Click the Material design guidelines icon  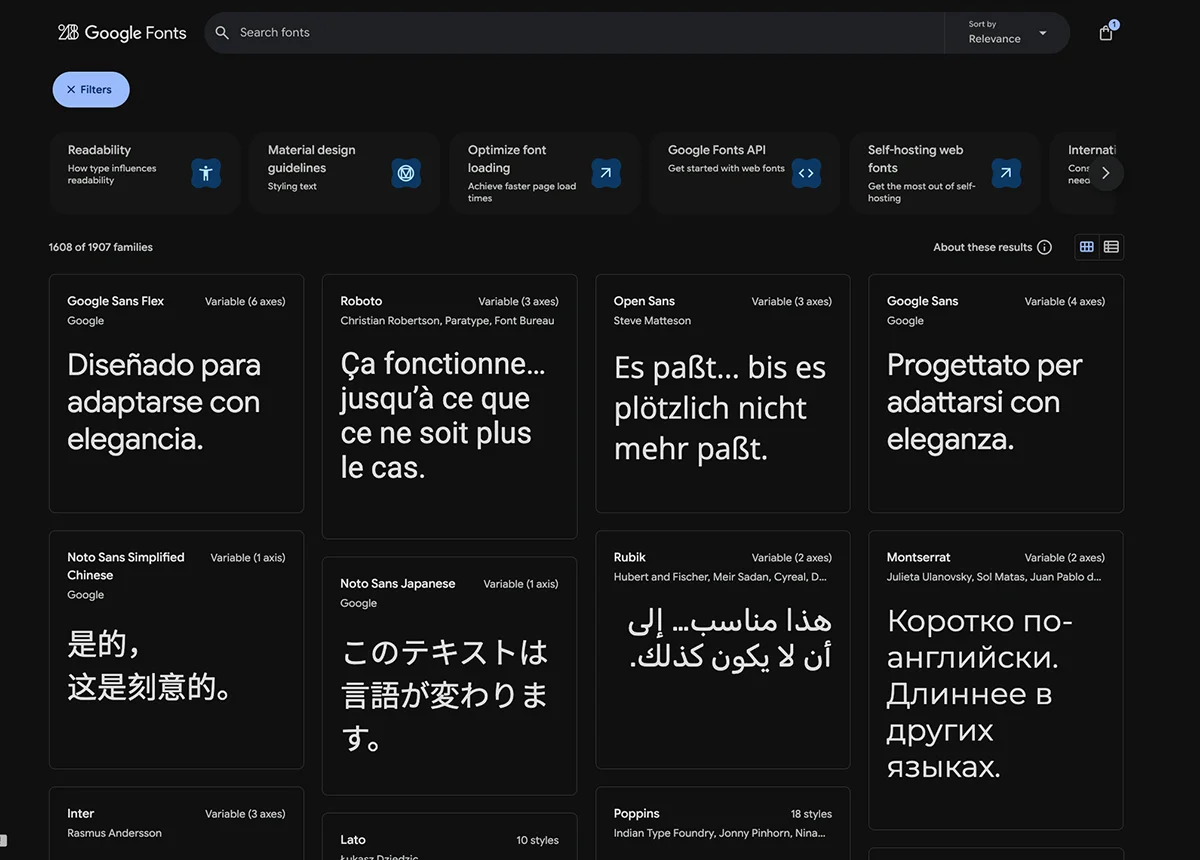point(406,173)
